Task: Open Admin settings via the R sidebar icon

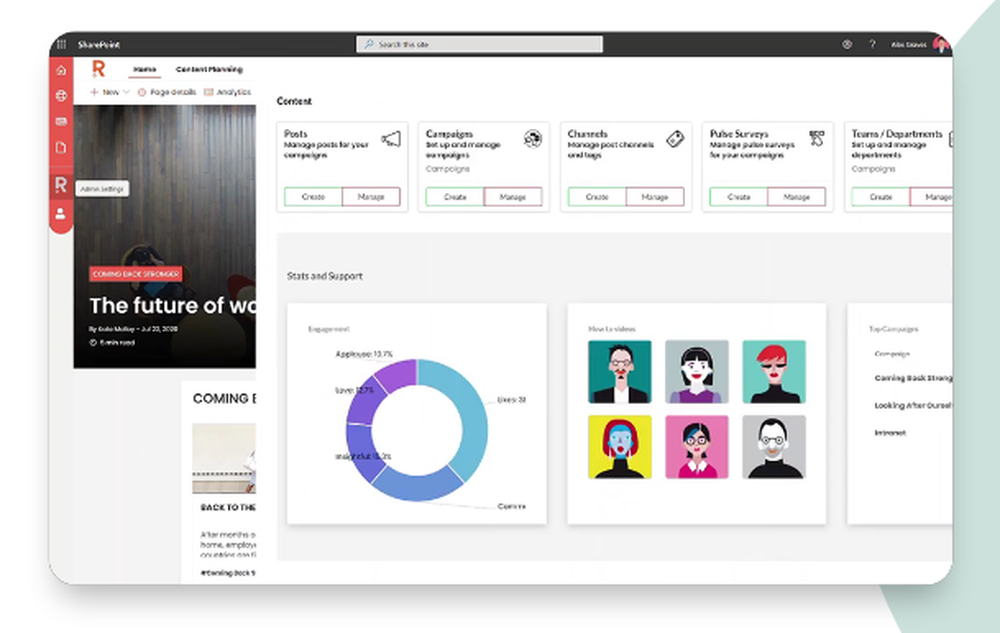Action: (60, 184)
